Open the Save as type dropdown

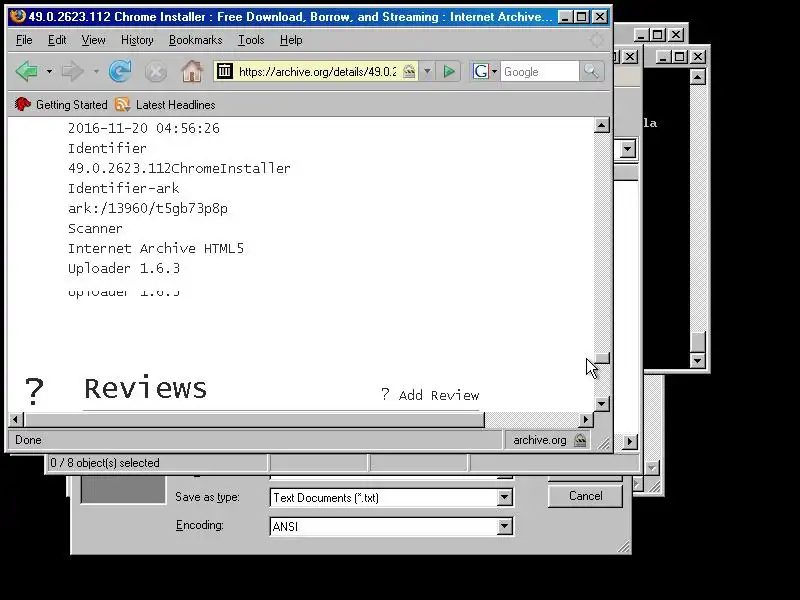point(505,497)
